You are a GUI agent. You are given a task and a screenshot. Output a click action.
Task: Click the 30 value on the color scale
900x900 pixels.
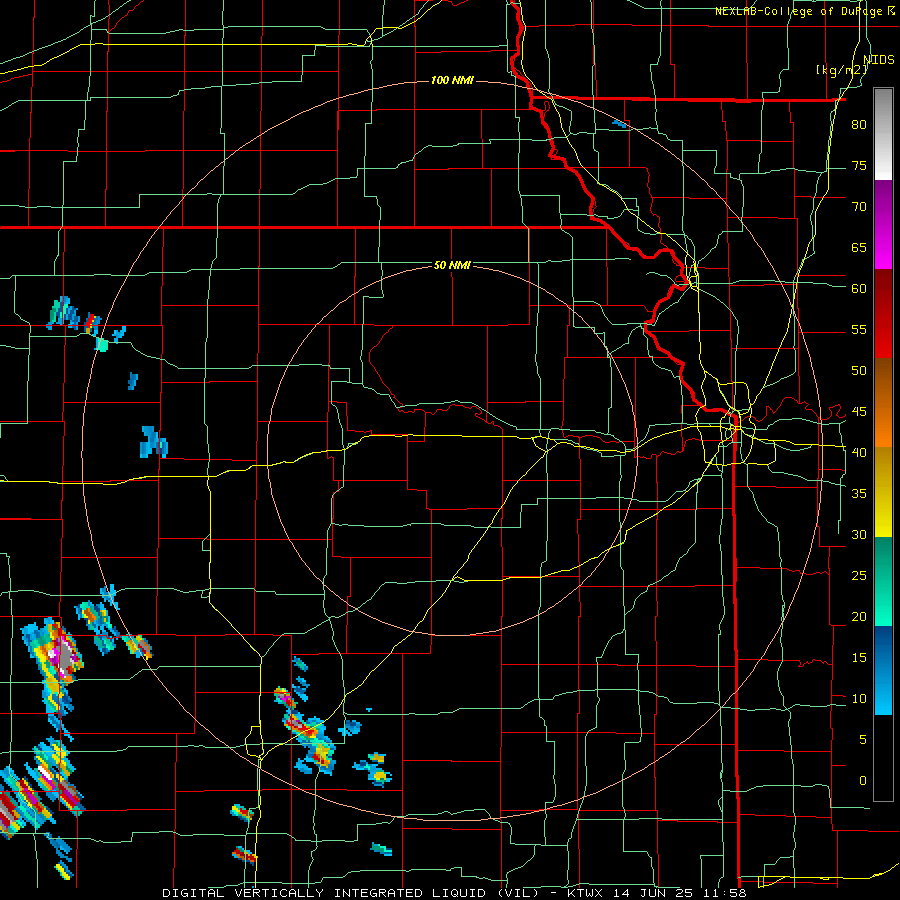pyautogui.click(x=859, y=534)
